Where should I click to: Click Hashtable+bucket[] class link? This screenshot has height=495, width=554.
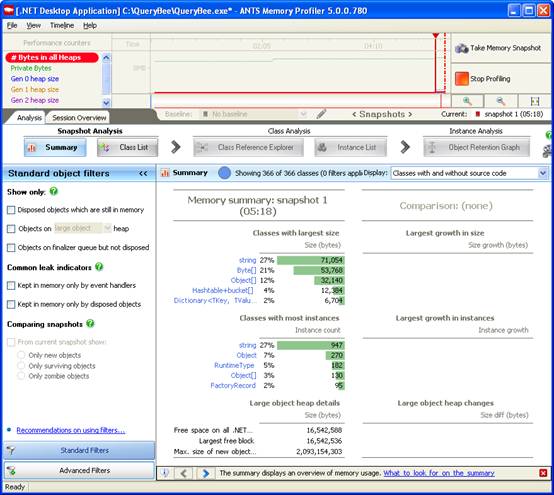223,290
